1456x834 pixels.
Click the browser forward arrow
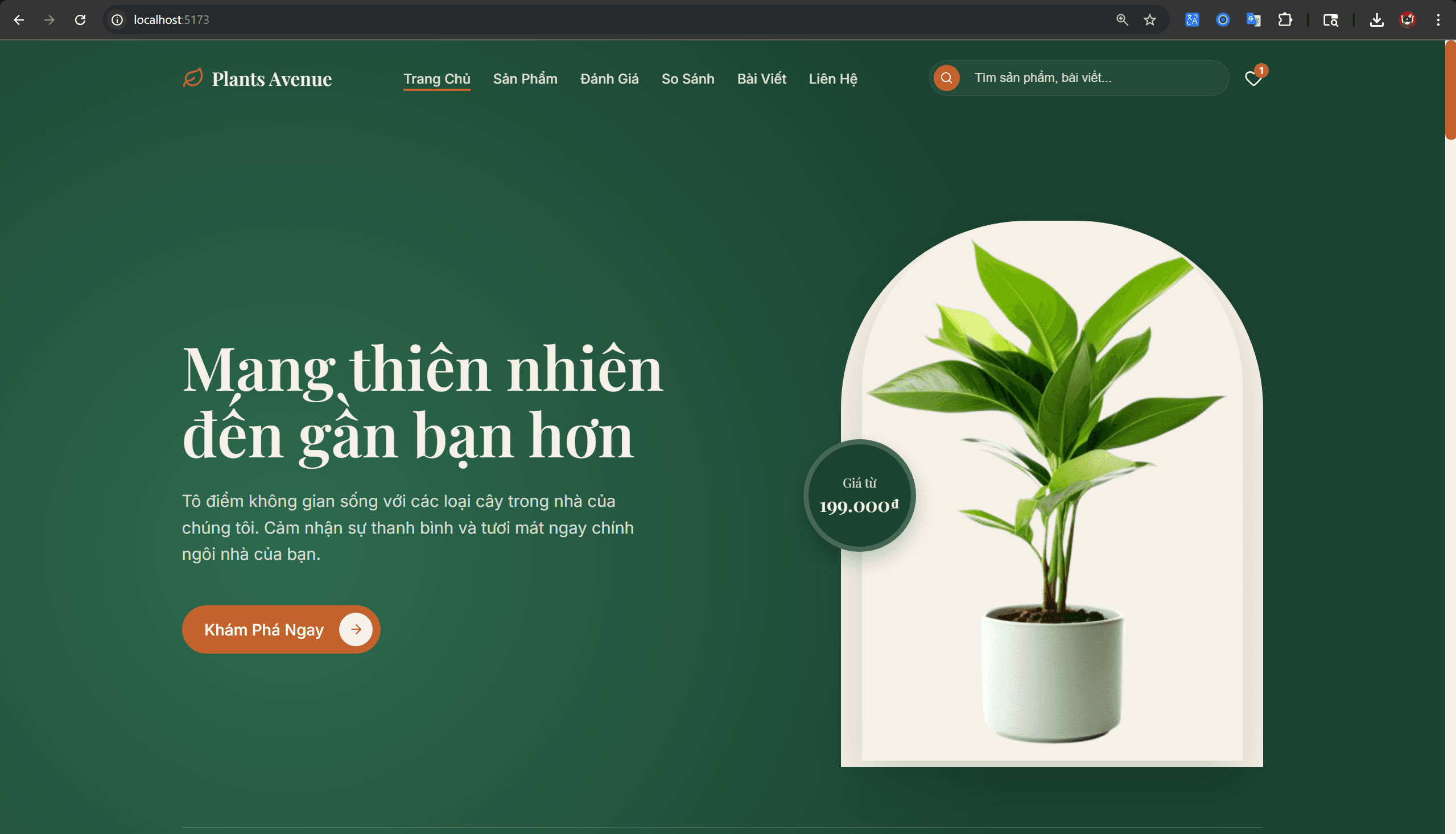(50, 20)
